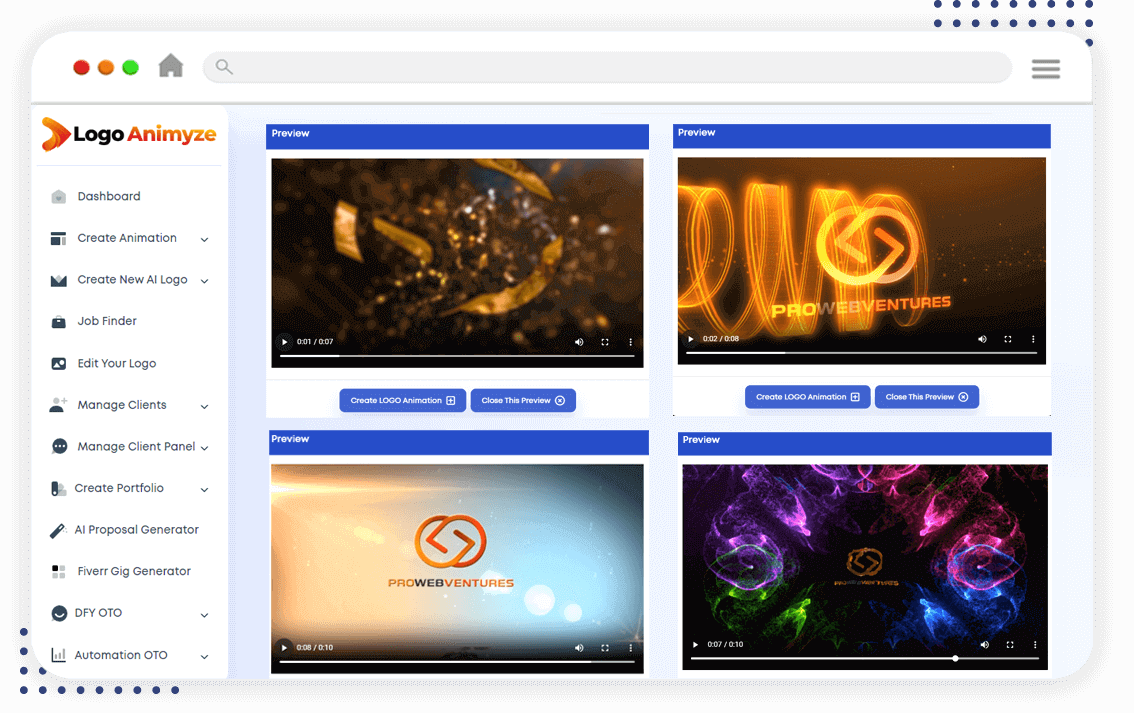Image resolution: width=1134 pixels, height=713 pixels.
Task: Click Close This Preview under the second preview
Action: pos(926,397)
